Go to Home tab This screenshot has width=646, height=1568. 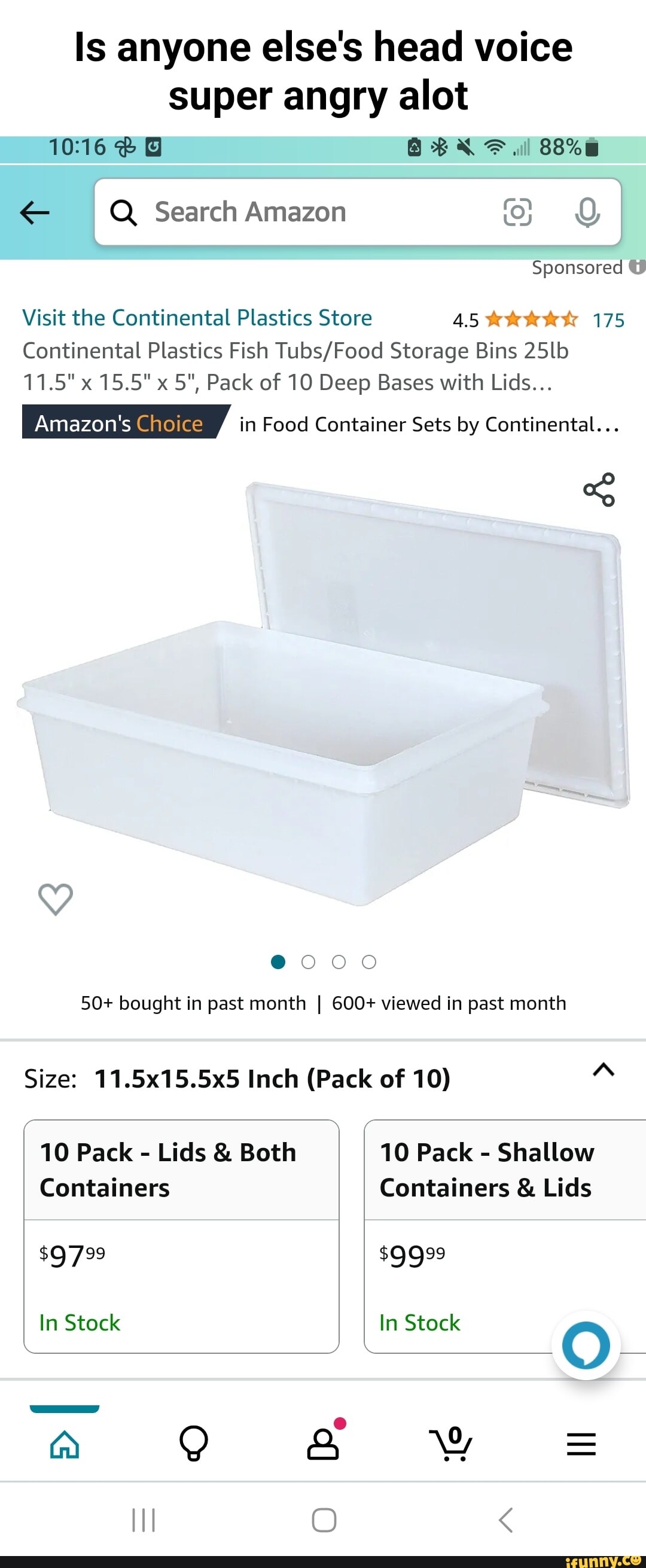click(x=65, y=1444)
